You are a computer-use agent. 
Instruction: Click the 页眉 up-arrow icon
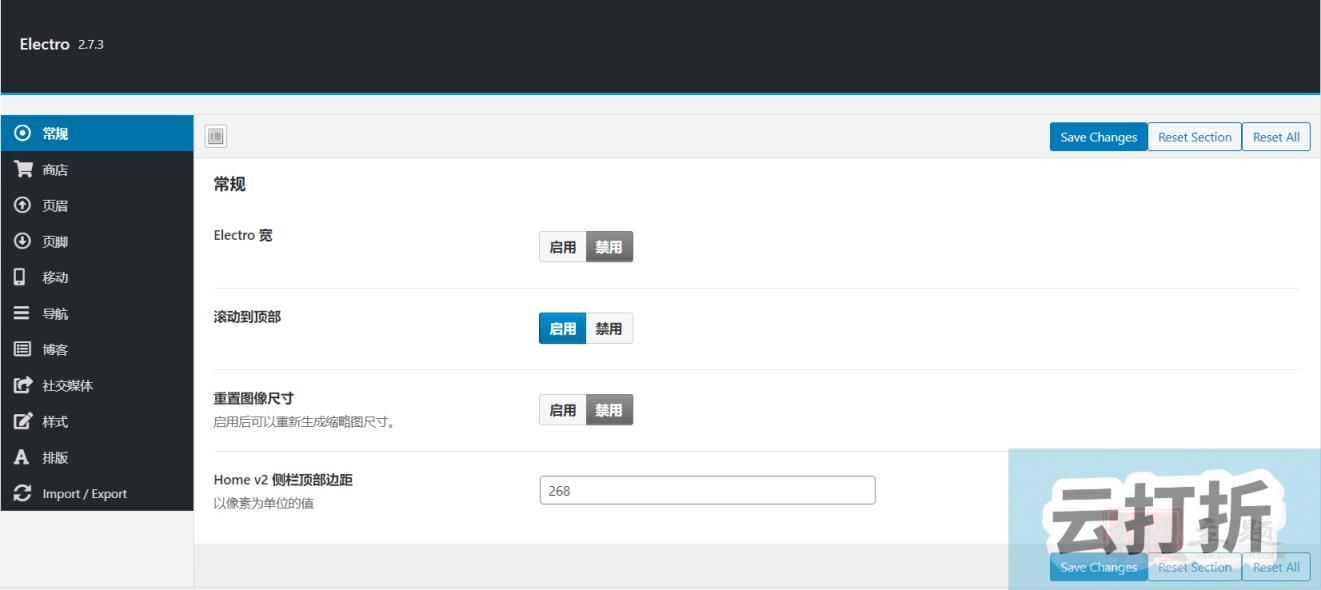click(22, 206)
